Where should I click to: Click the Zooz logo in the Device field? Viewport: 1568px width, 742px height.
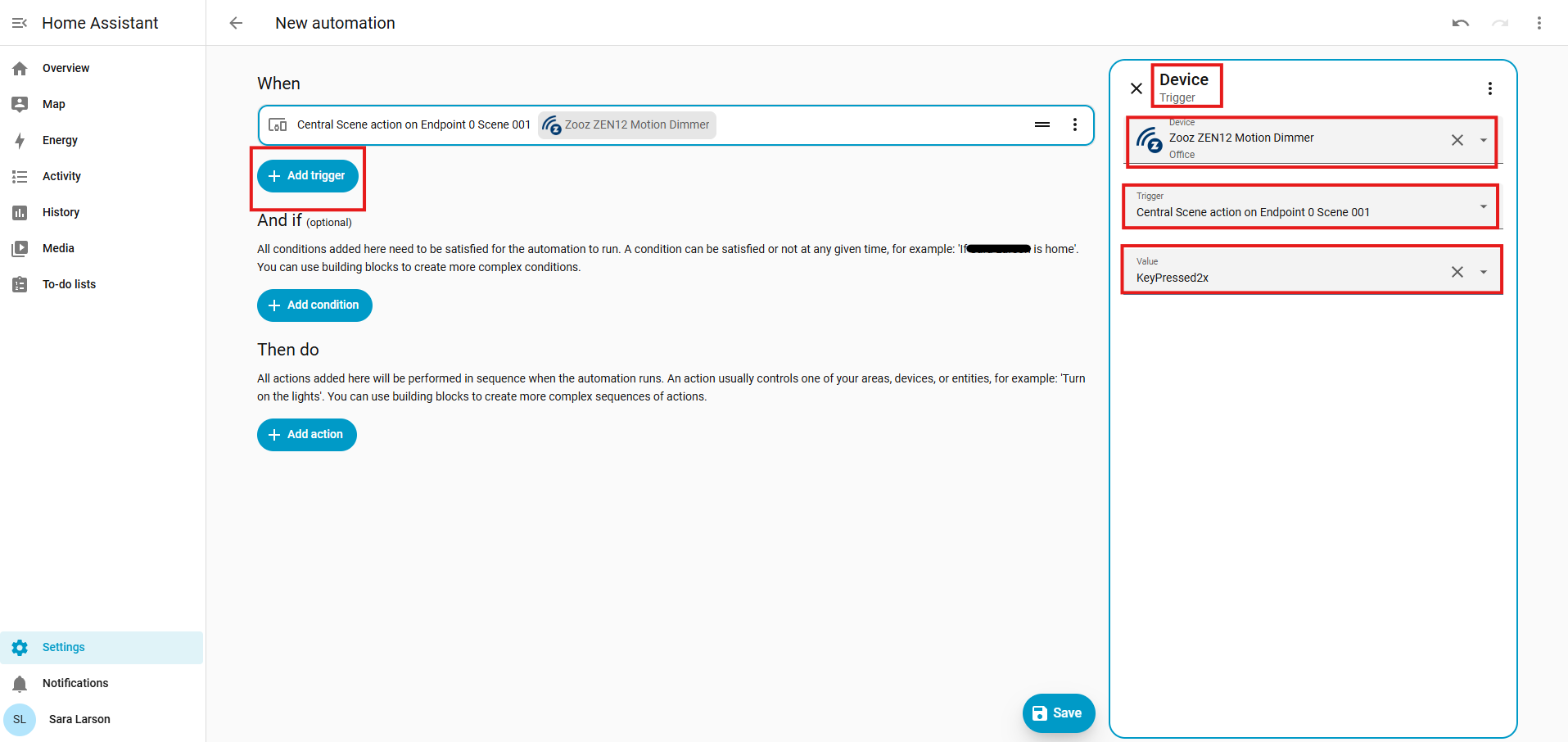1150,140
